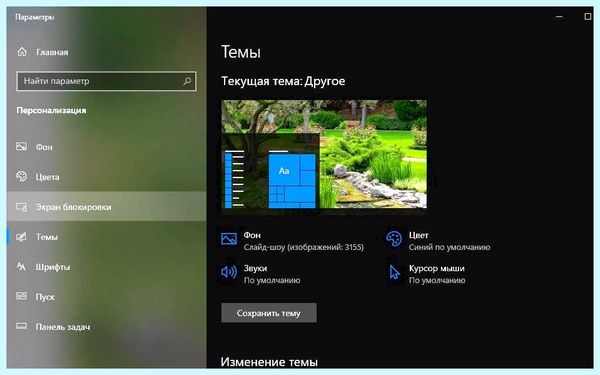Viewport: 600px width, 375px height.
Task: Click the Изменение темы heading
Action: coord(269,362)
